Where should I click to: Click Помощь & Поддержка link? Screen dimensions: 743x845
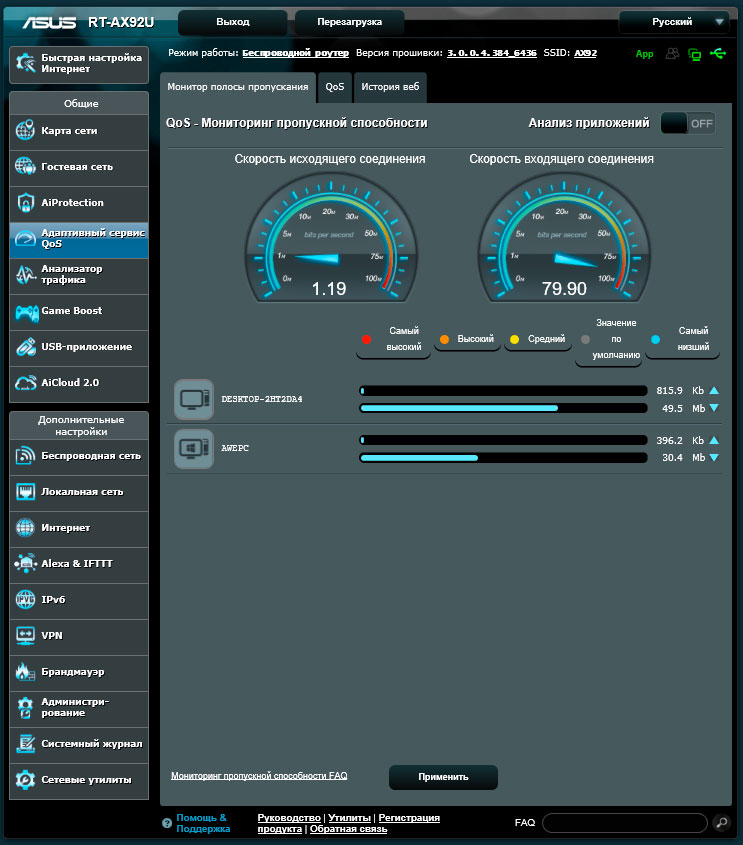(203, 823)
